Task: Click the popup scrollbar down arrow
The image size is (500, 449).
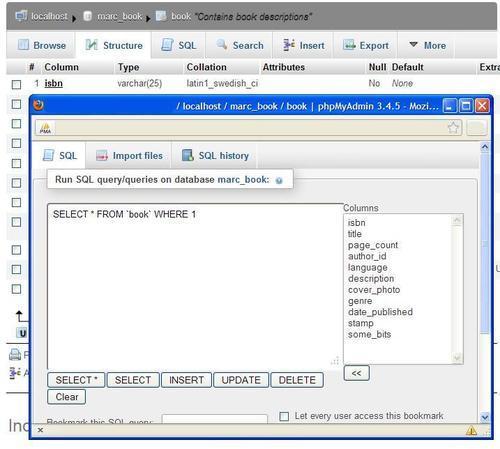Action: pyautogui.click(x=485, y=417)
